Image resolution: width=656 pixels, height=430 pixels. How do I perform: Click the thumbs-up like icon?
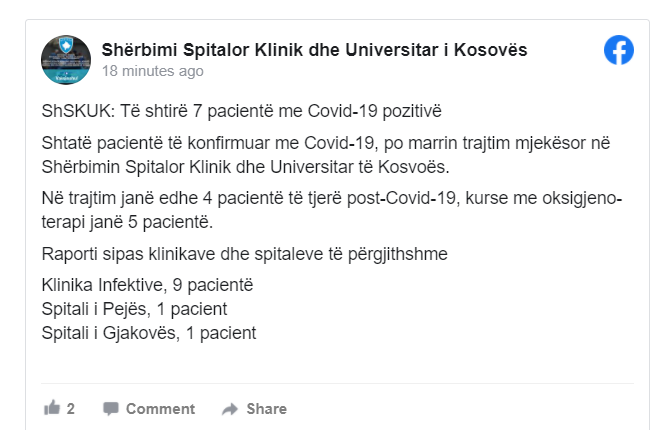52,408
